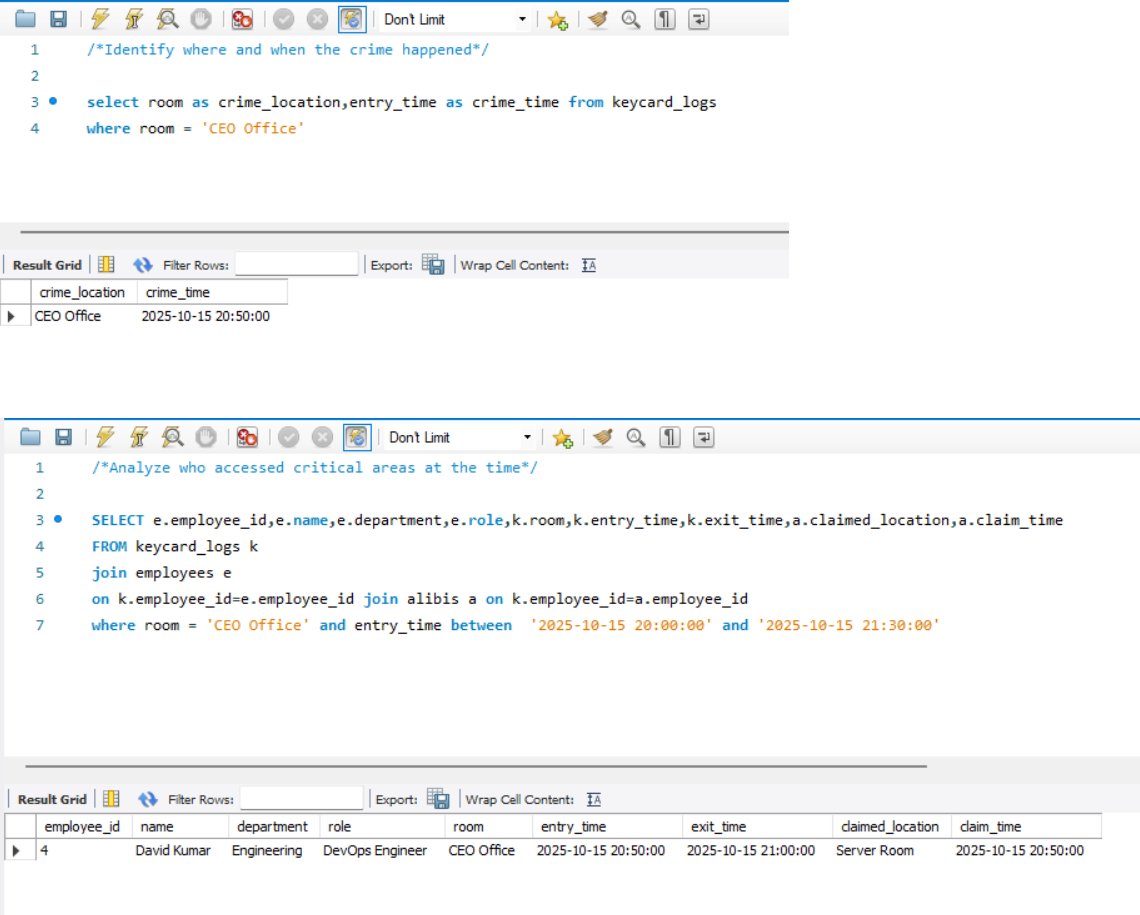Toggle invisible characters in upper editor toolbar
Image resolution: width=1140 pixels, height=915 pixels.
665,19
